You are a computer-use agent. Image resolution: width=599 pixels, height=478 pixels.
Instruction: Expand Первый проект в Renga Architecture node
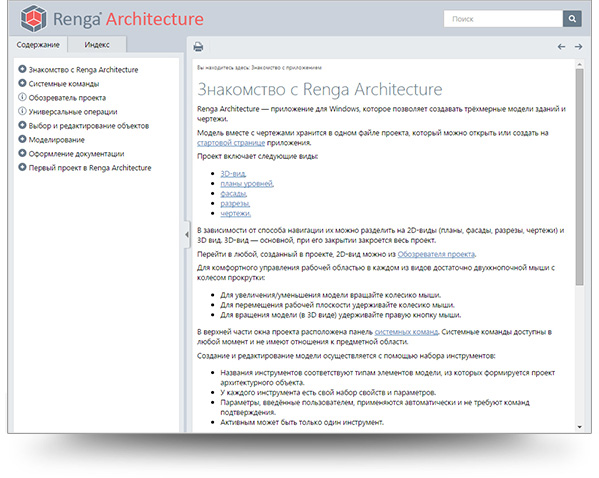click(22, 167)
